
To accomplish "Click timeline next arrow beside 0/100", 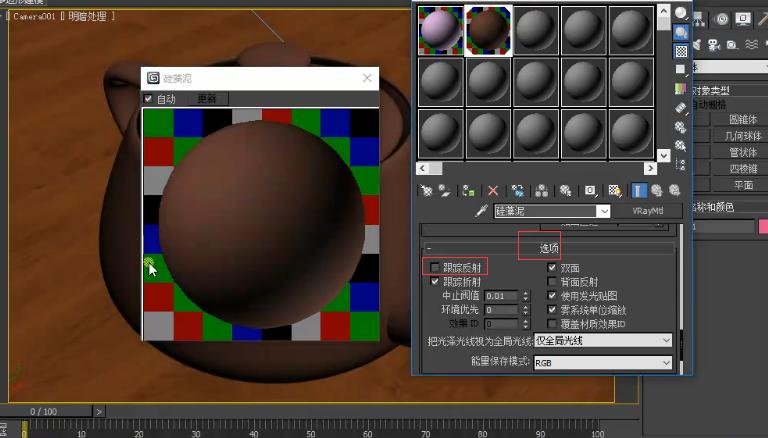I will (x=99, y=412).
